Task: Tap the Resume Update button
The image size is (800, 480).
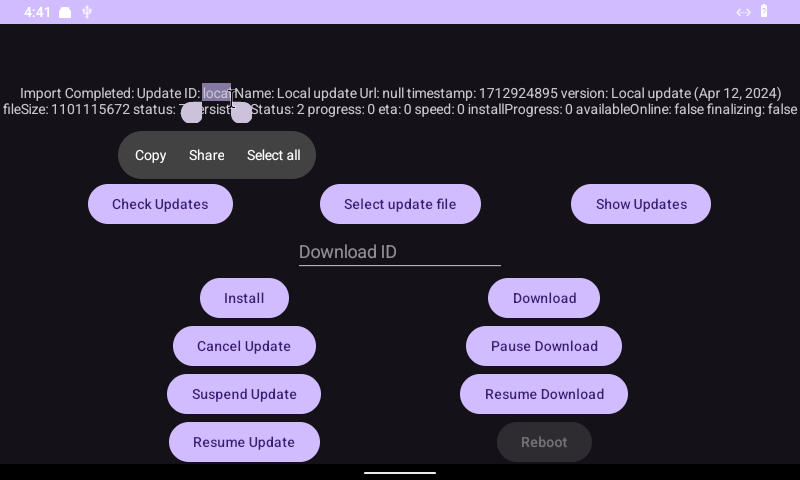Action: [x=244, y=442]
